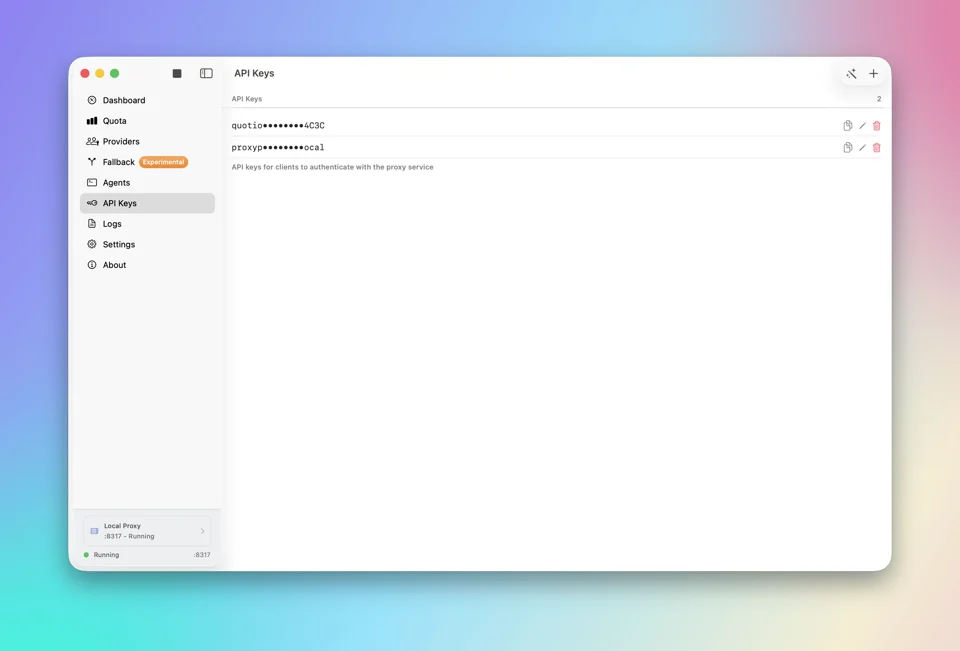Select Agents in the sidebar
Screen dimensions: 960x651
(x=147, y=183)
